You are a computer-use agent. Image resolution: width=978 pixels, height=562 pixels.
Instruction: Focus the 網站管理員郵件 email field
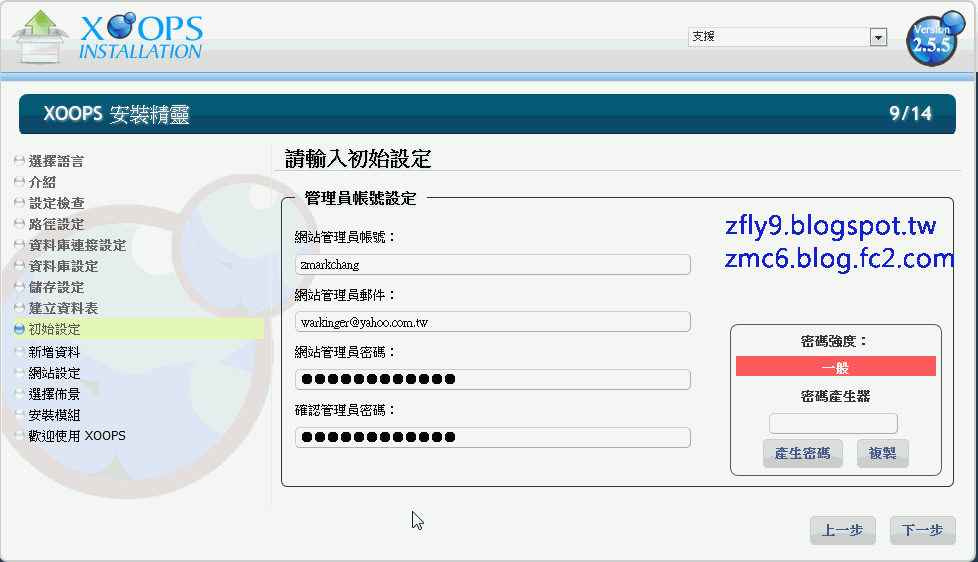tap(493, 322)
